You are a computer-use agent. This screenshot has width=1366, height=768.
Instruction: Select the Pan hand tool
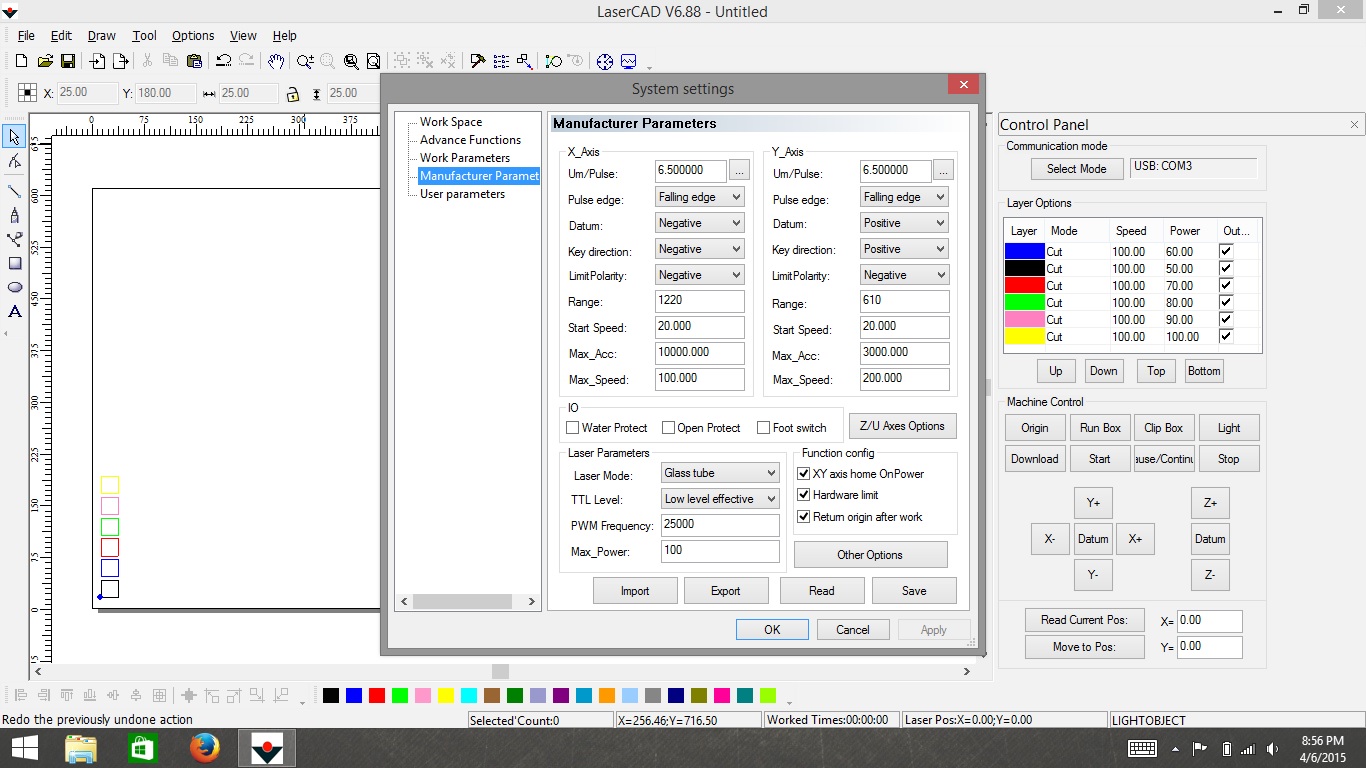(275, 61)
